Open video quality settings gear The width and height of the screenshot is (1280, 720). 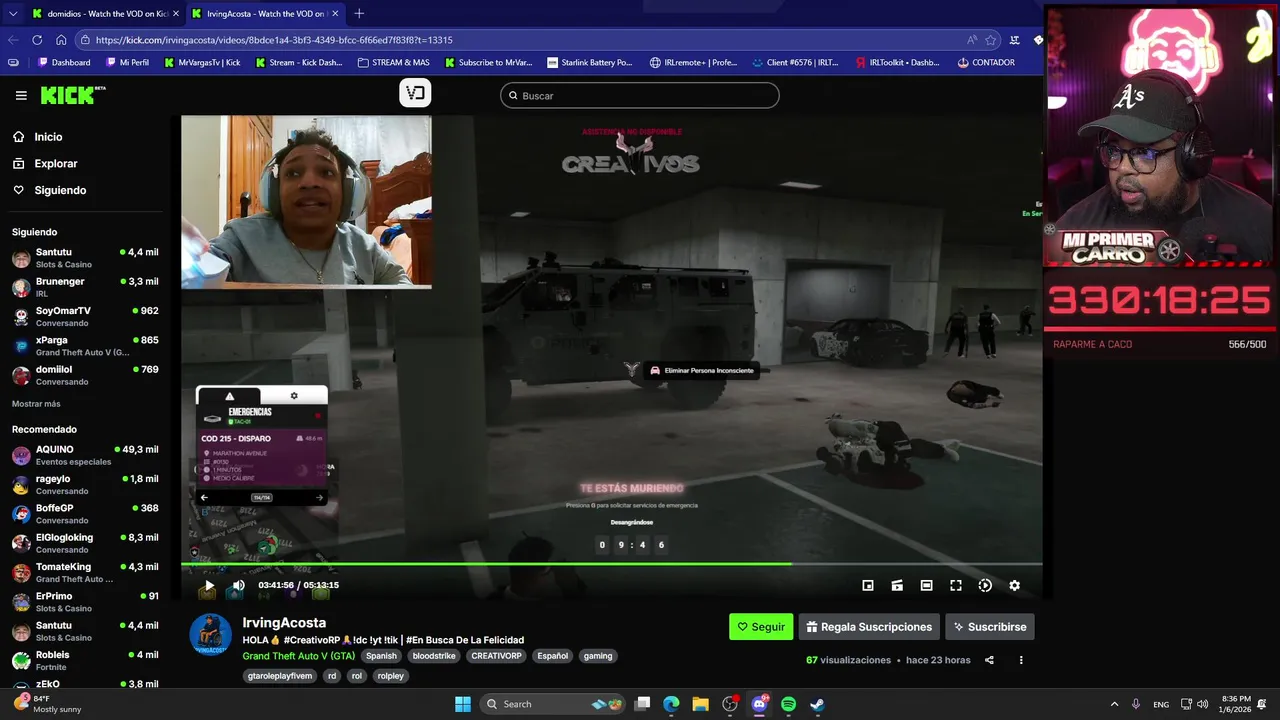click(1014, 585)
